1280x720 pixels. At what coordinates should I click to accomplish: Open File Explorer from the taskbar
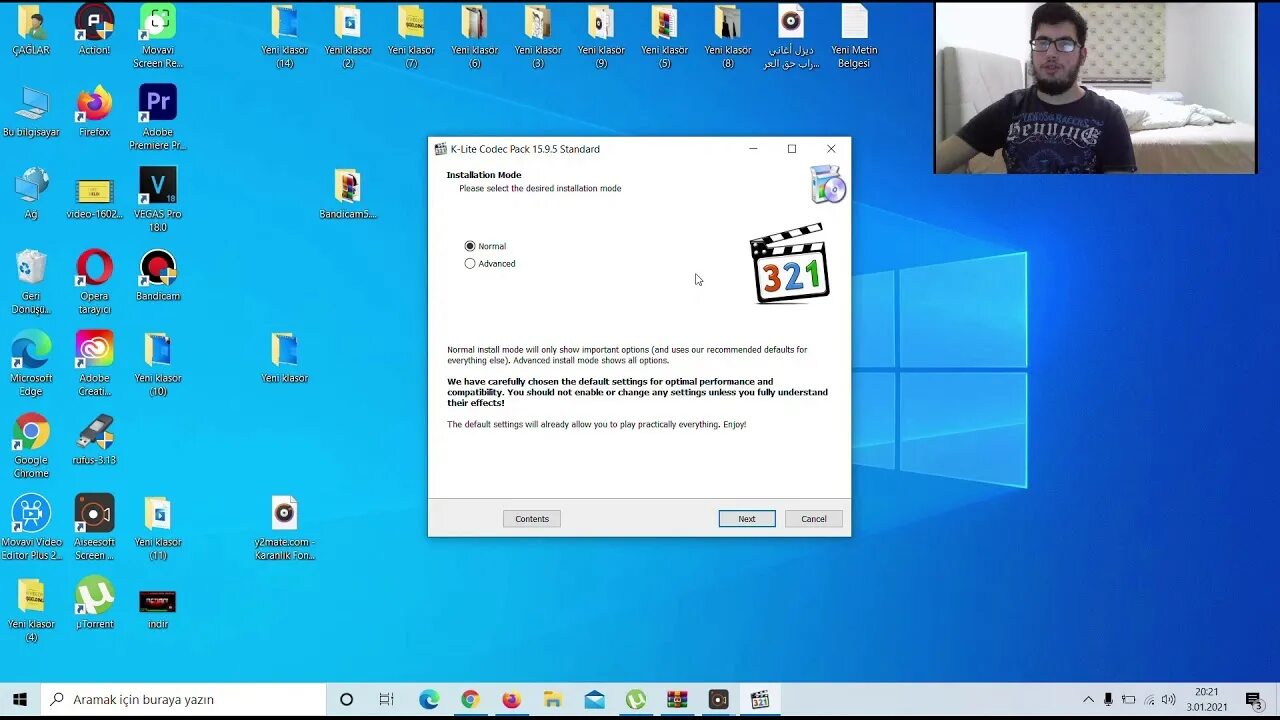(553, 699)
